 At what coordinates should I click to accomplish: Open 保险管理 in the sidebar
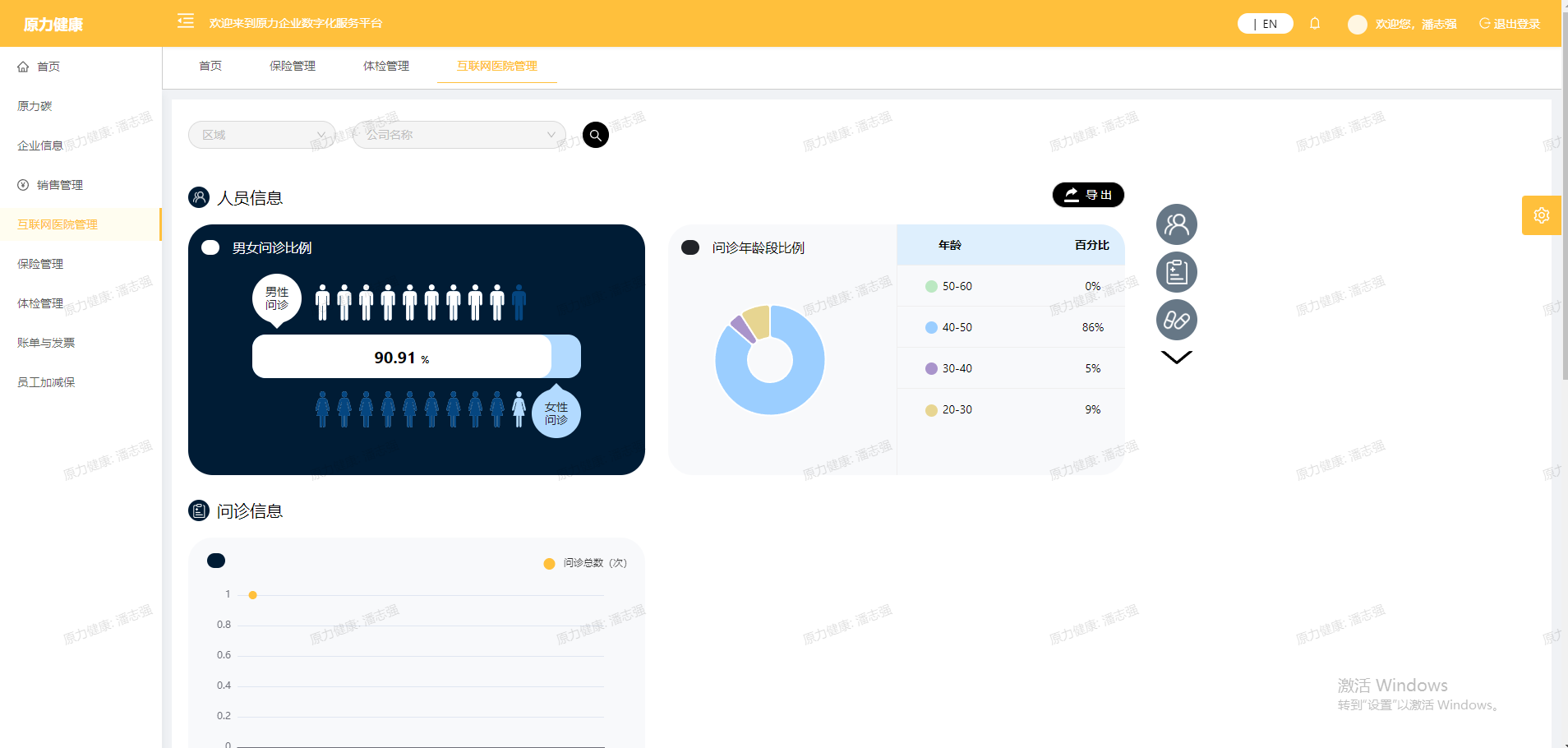click(x=81, y=264)
